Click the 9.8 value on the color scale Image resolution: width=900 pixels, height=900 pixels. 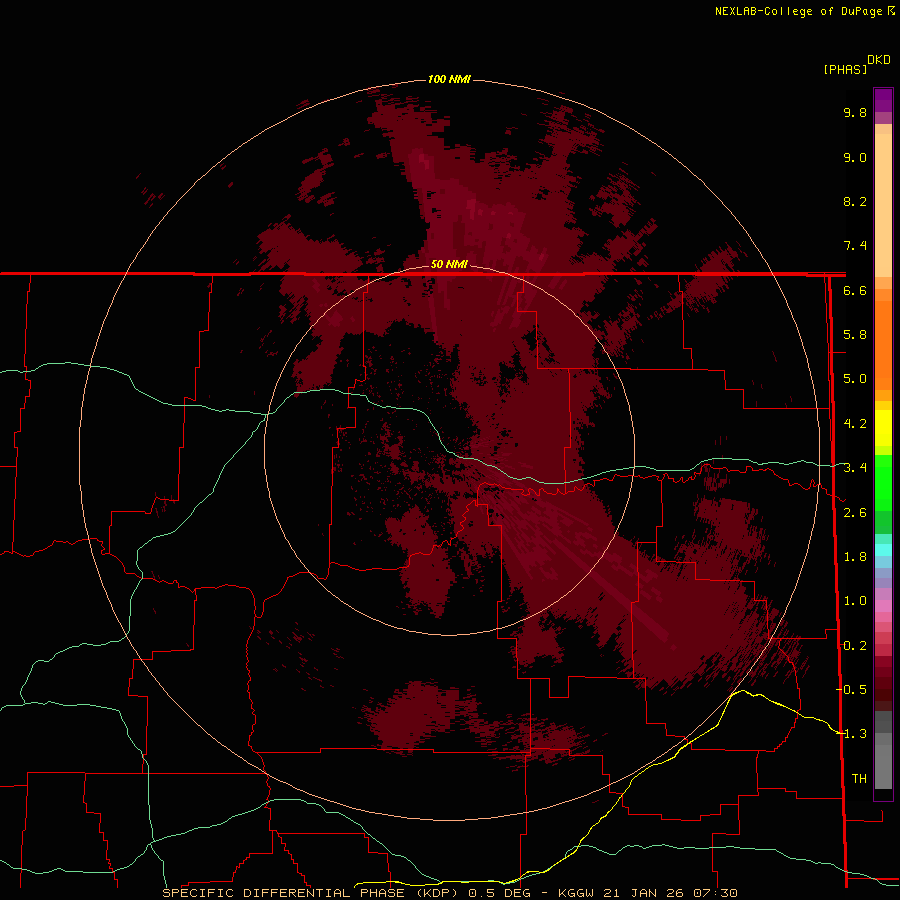855,112
